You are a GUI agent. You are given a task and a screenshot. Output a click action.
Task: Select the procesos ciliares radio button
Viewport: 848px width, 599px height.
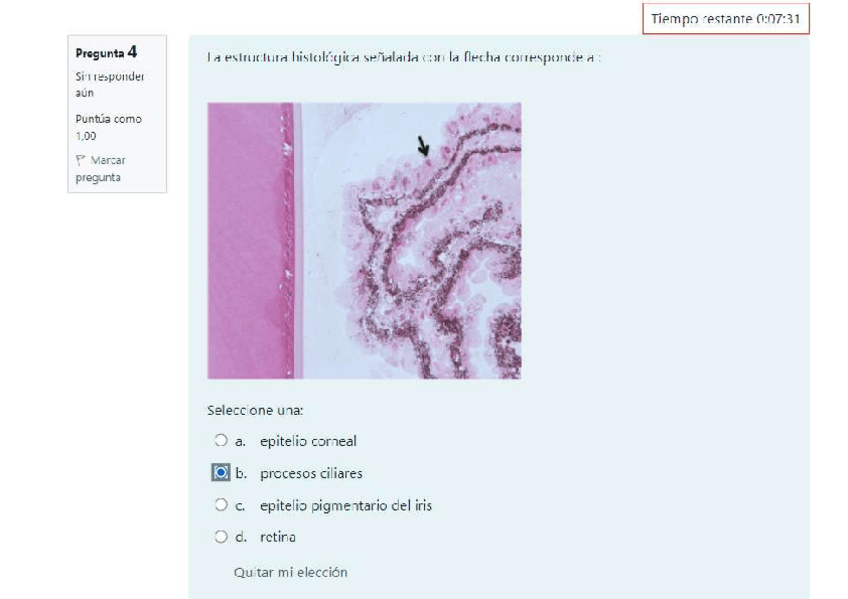(x=221, y=472)
